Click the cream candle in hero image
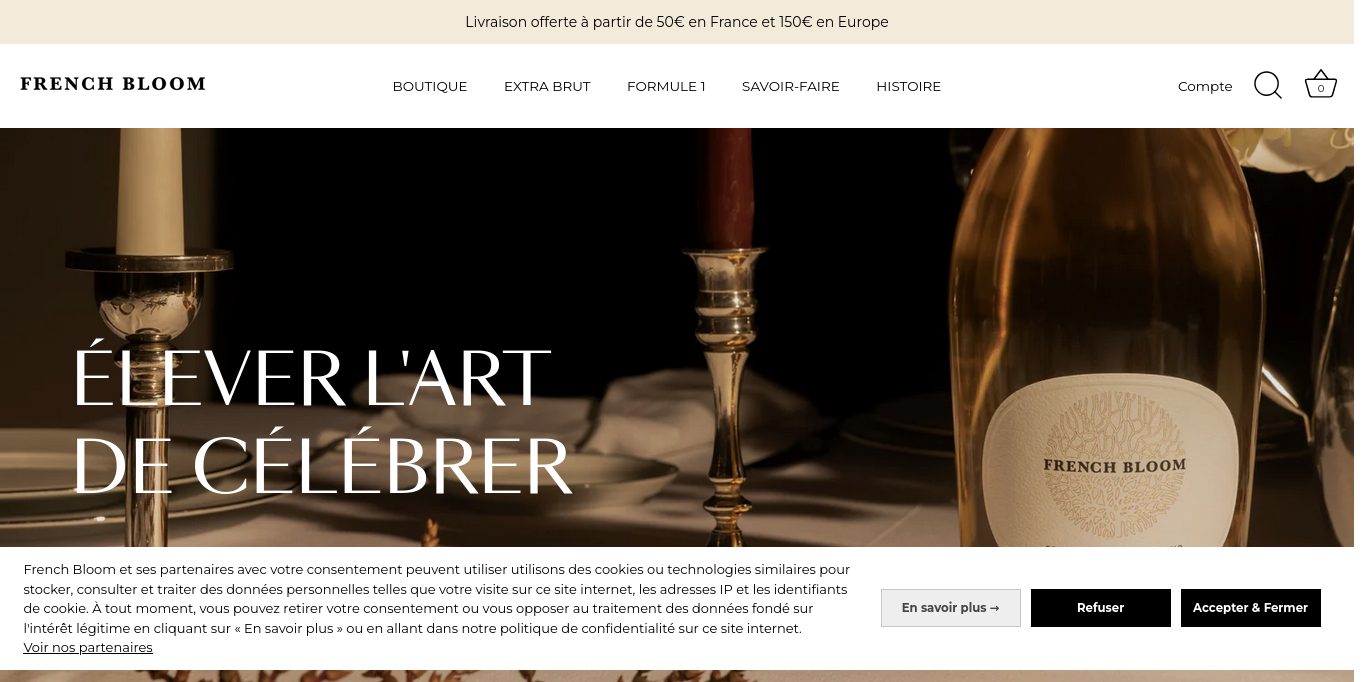1366x682 pixels. [149, 190]
